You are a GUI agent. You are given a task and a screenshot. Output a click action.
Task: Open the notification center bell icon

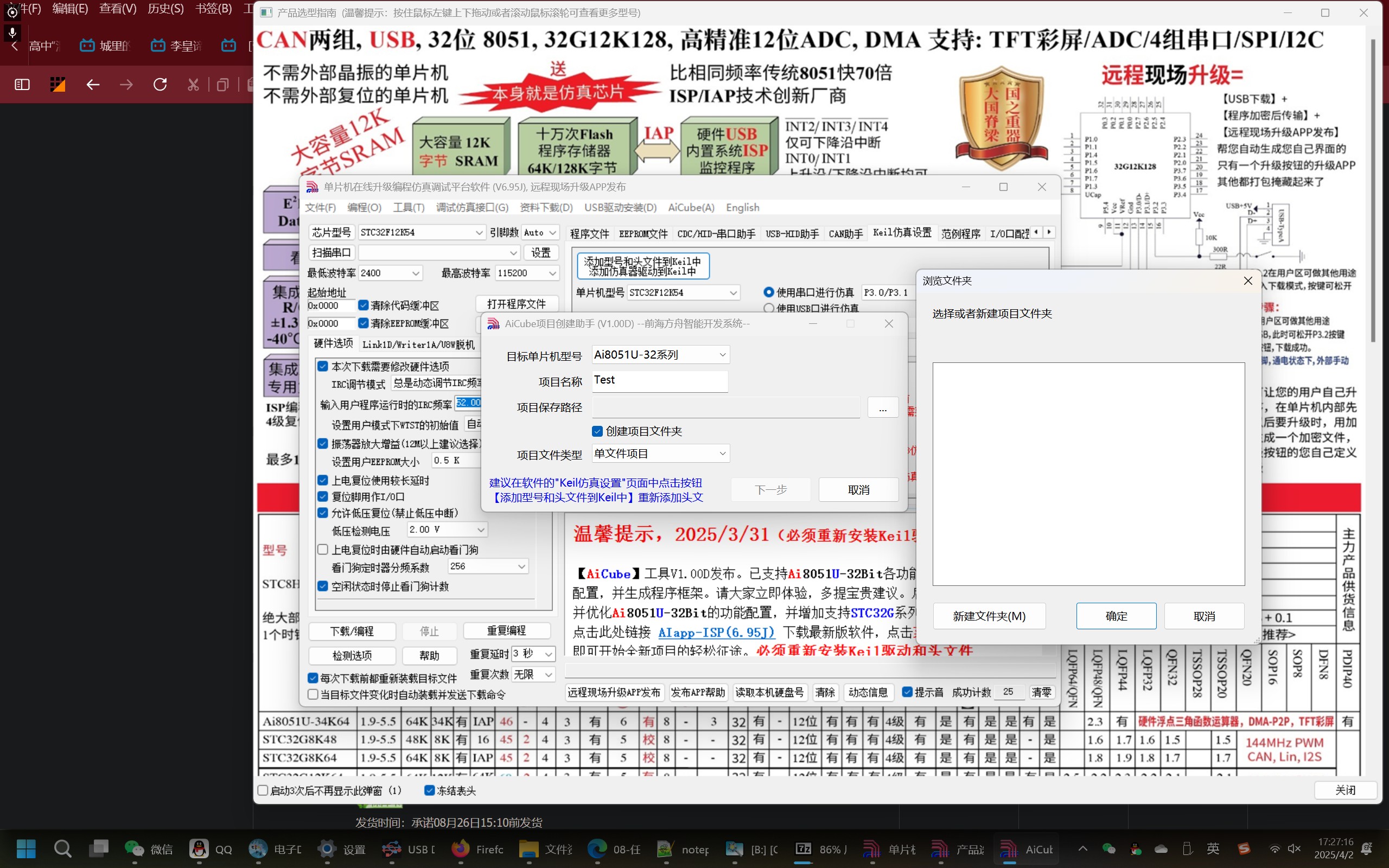(1367, 848)
